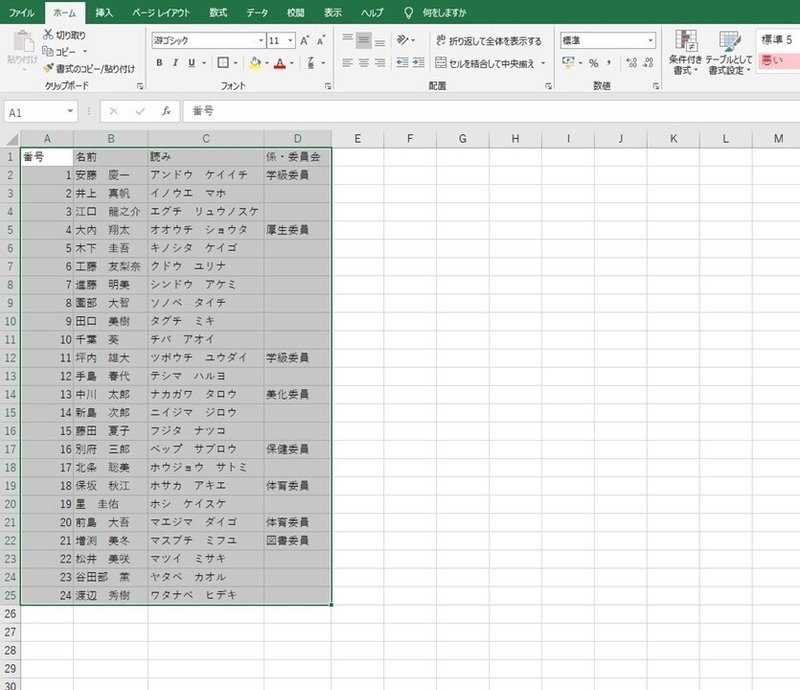Open the Merge and Center dropdown arrow
Viewport: 800px width, 690px height.
point(543,63)
